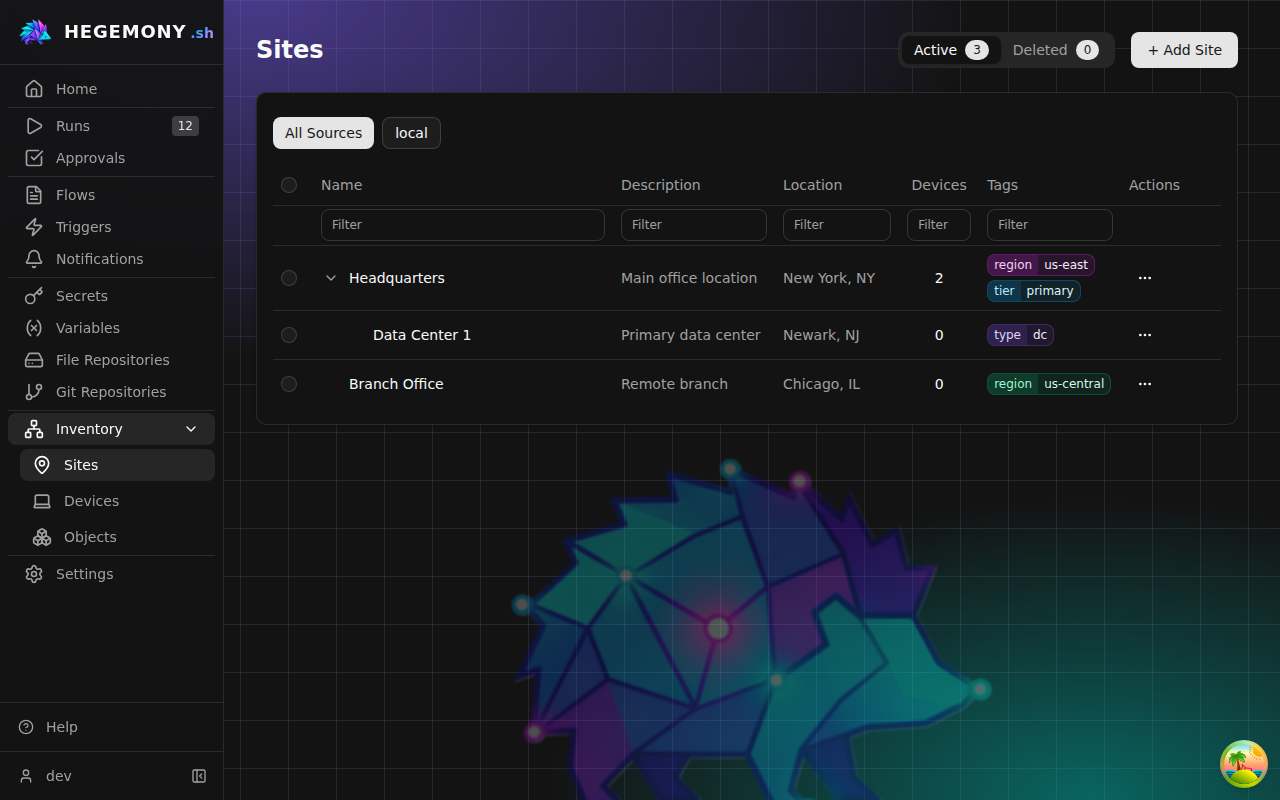Go to Runs page showing 12 badge
The width and height of the screenshot is (1280, 800).
click(x=111, y=126)
